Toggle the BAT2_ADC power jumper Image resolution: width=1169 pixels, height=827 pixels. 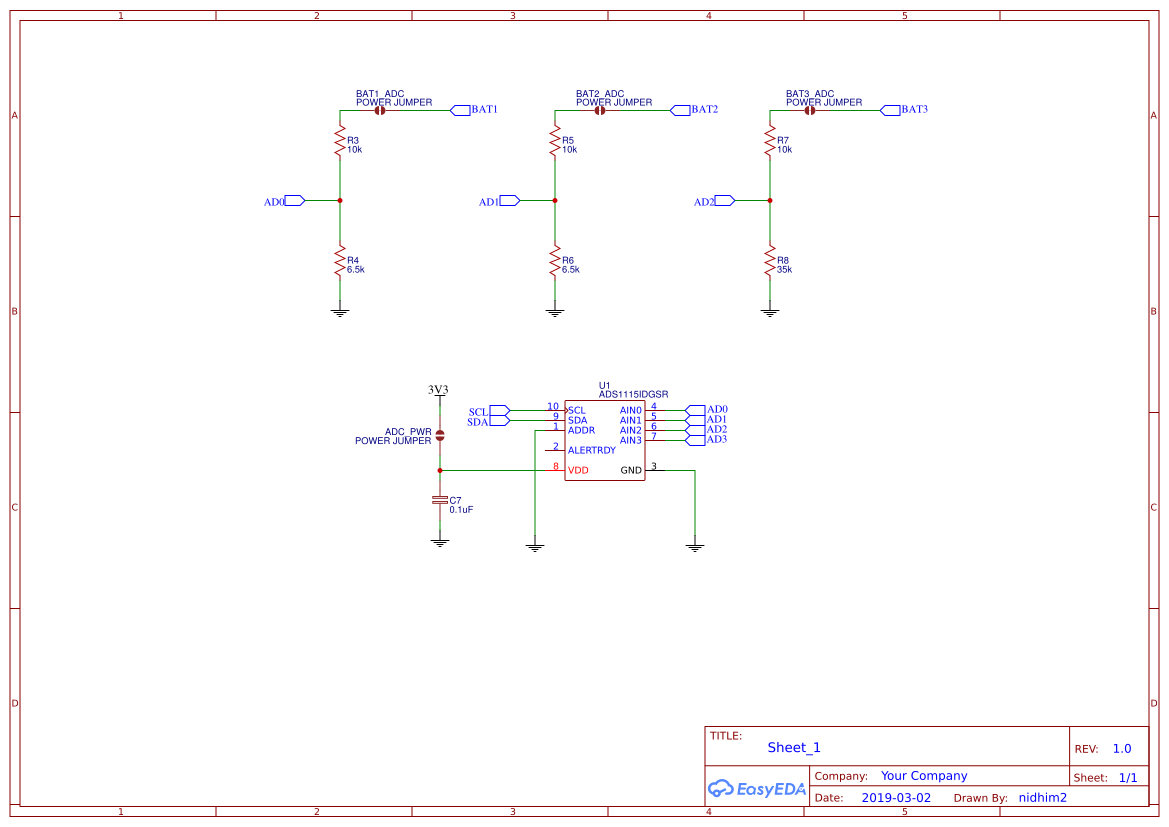[x=599, y=110]
